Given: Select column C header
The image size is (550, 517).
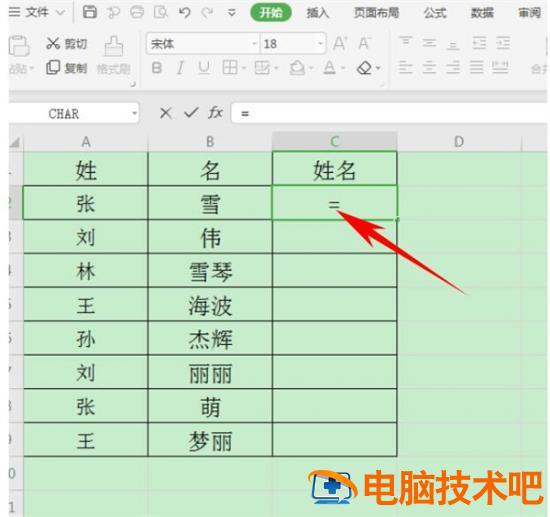Looking at the screenshot, I should (x=334, y=142).
